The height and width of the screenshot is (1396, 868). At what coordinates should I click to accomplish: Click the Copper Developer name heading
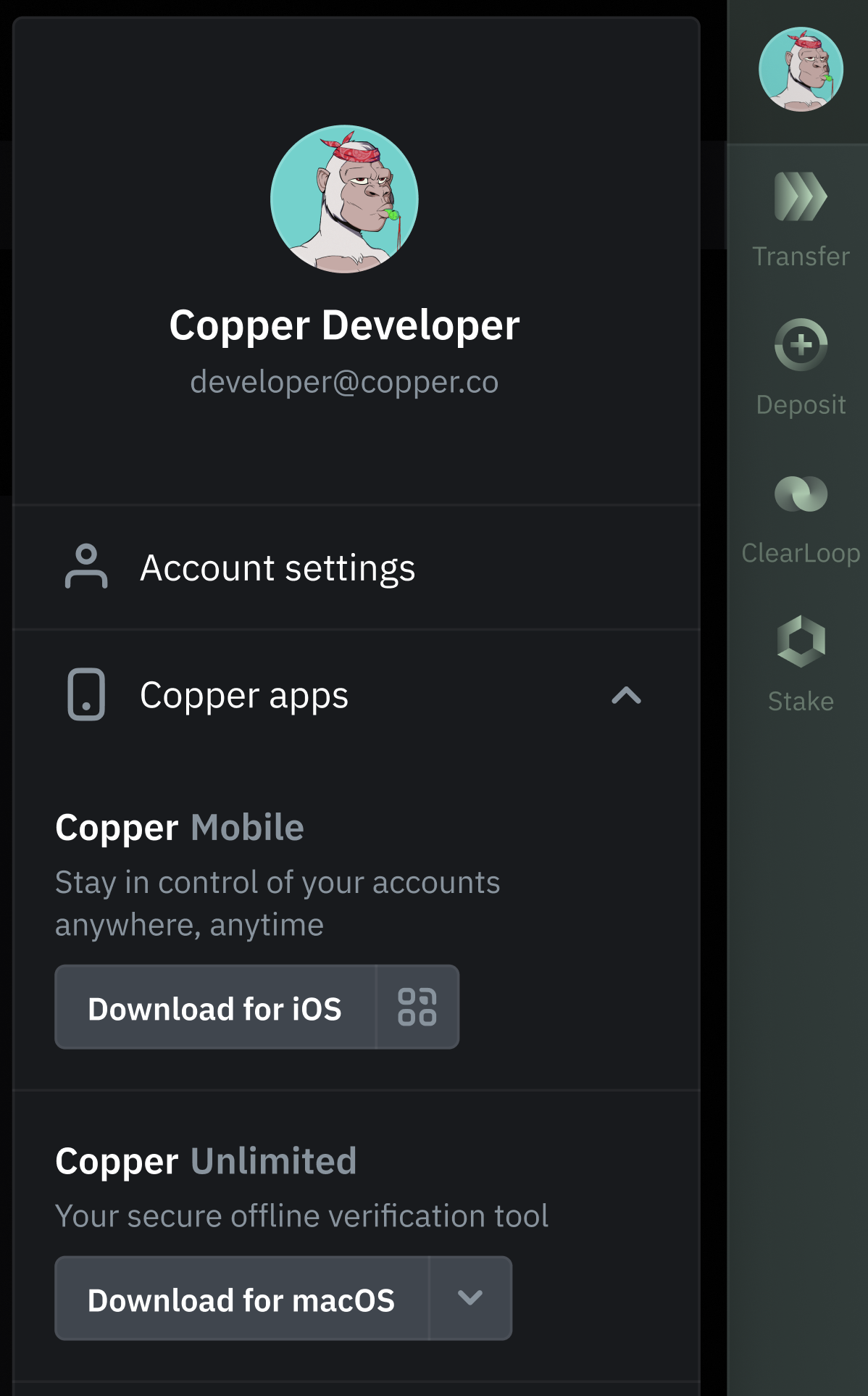coord(344,325)
